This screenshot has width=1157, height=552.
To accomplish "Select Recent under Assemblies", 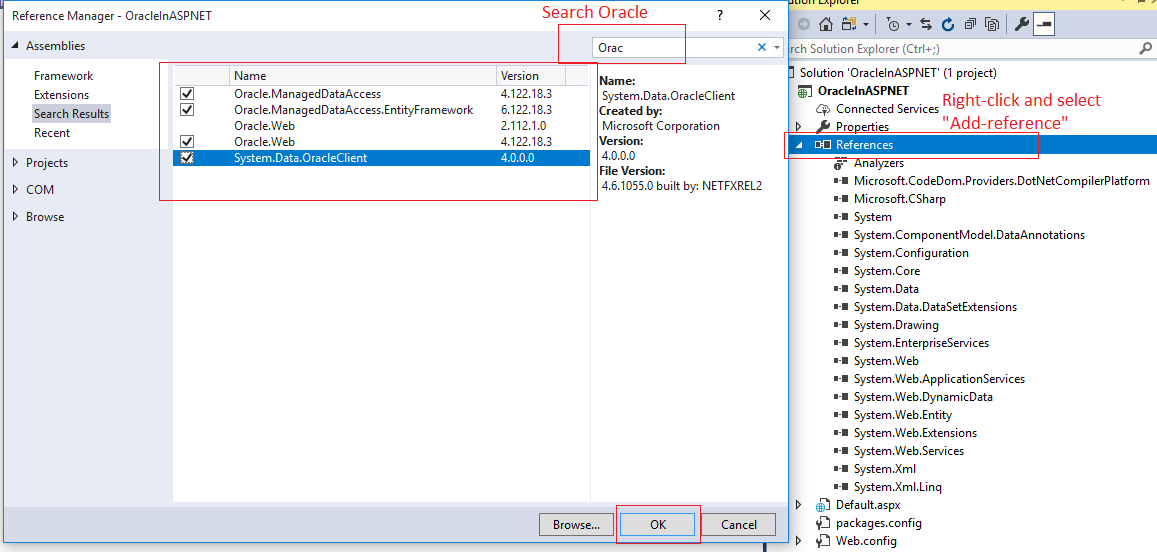I will [52, 133].
